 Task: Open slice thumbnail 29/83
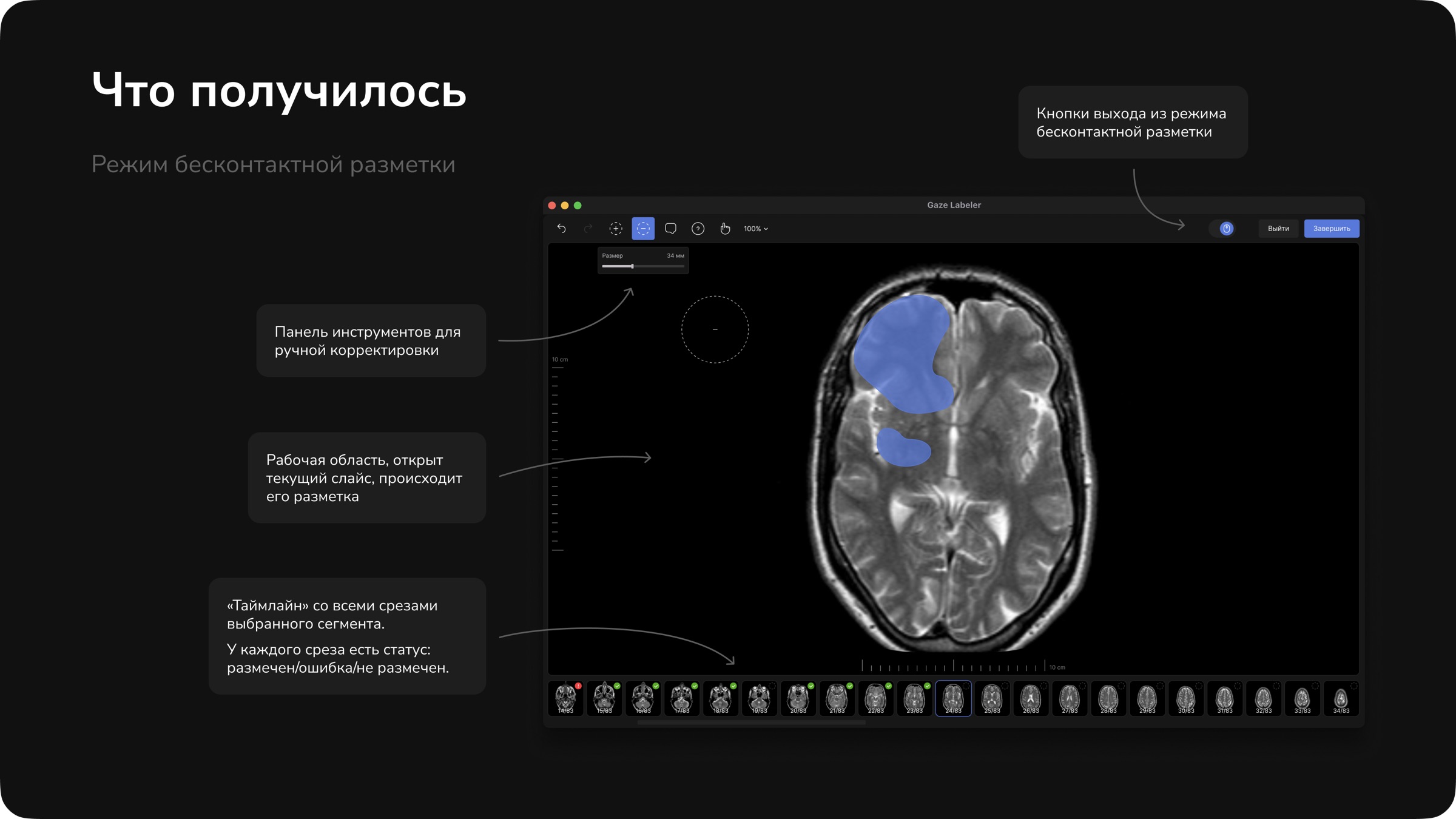pos(1148,698)
